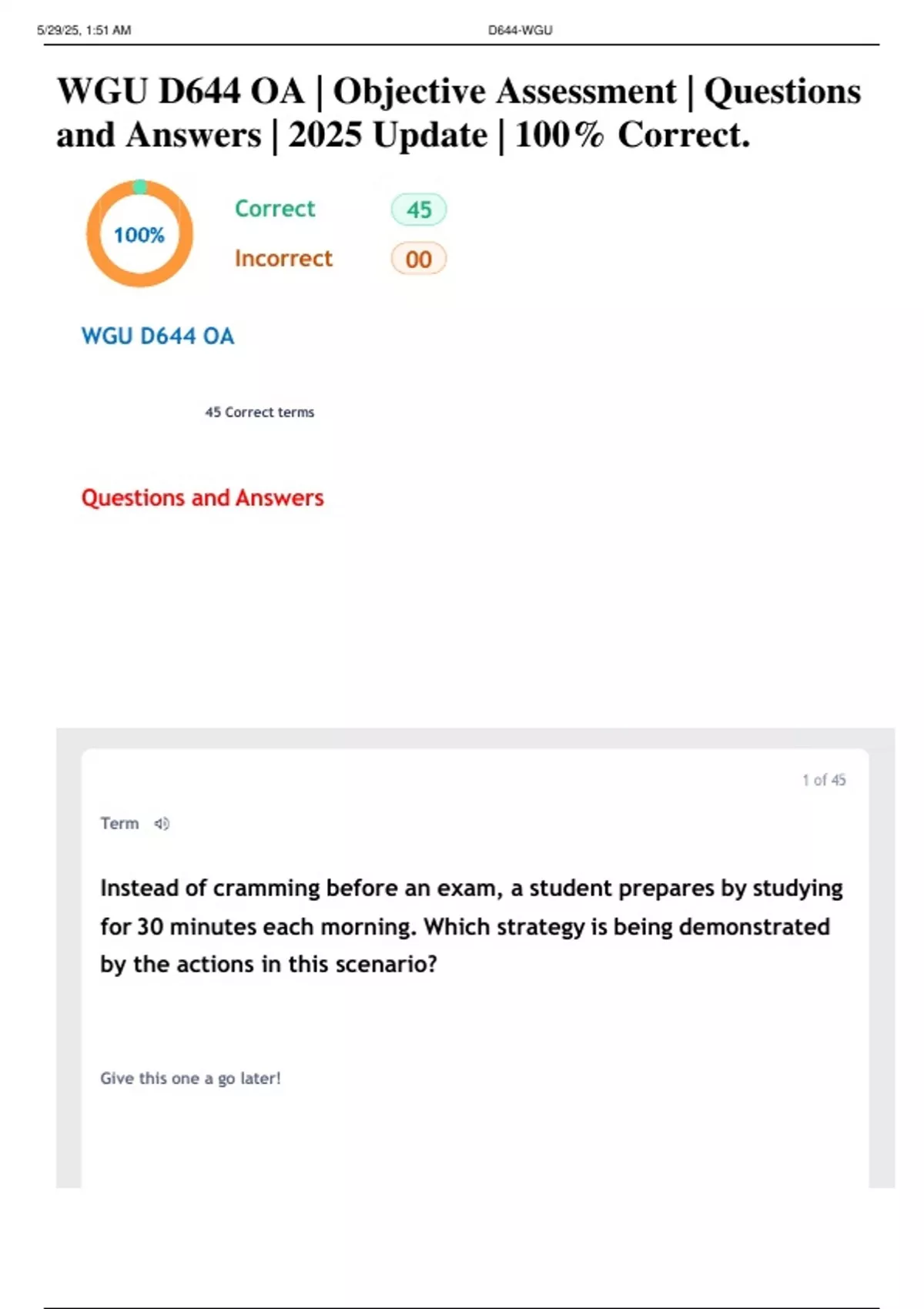Click the Questions and Answers red heading

pyautogui.click(x=203, y=497)
